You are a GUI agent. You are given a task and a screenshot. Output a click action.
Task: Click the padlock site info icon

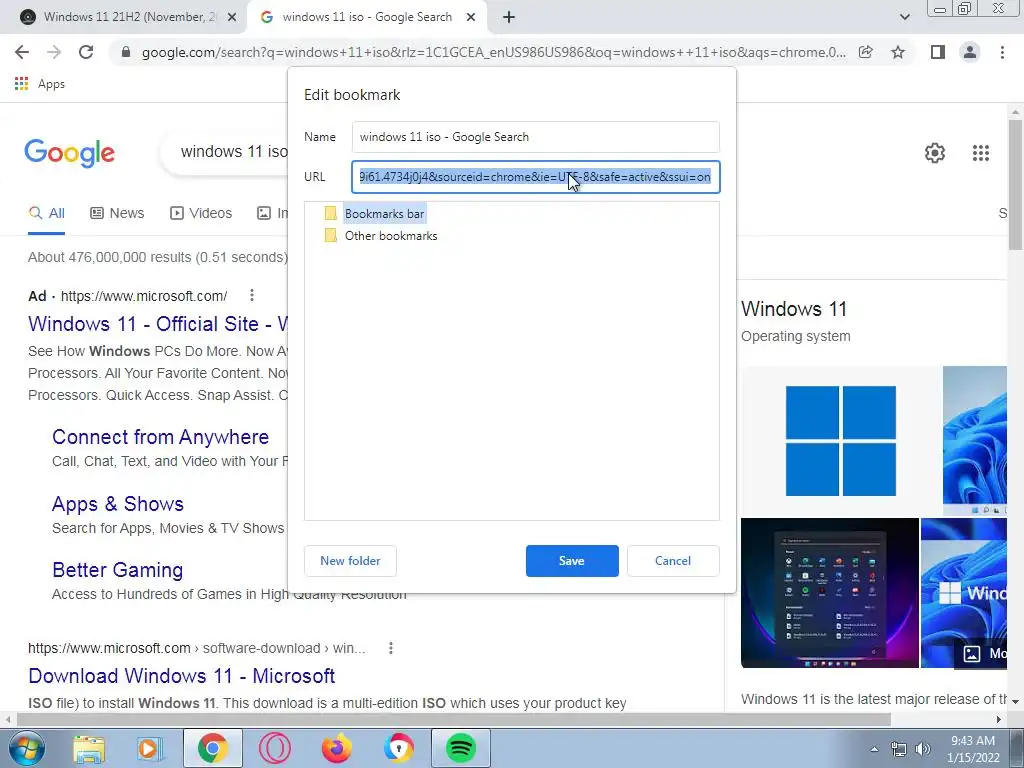pos(126,52)
